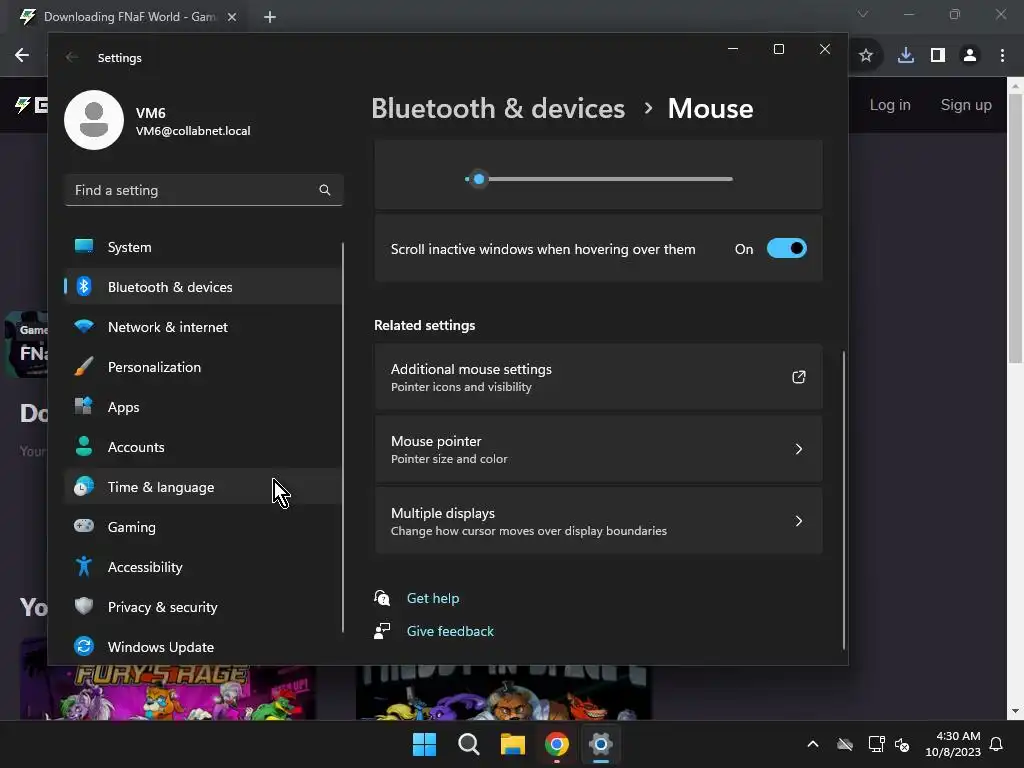Screen dimensions: 1024x768
Task: Click the Find a setting search box
Action: click(204, 190)
